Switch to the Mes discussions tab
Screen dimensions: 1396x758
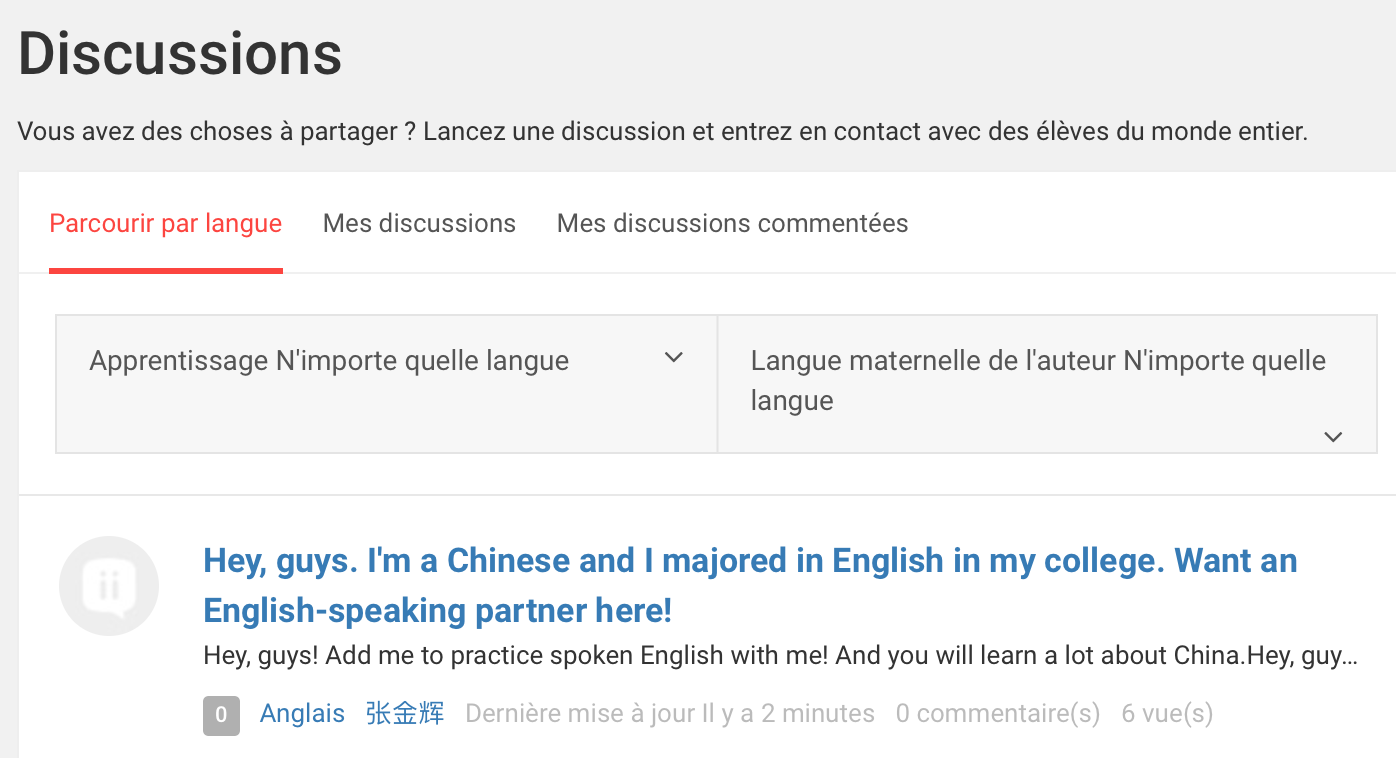click(419, 224)
